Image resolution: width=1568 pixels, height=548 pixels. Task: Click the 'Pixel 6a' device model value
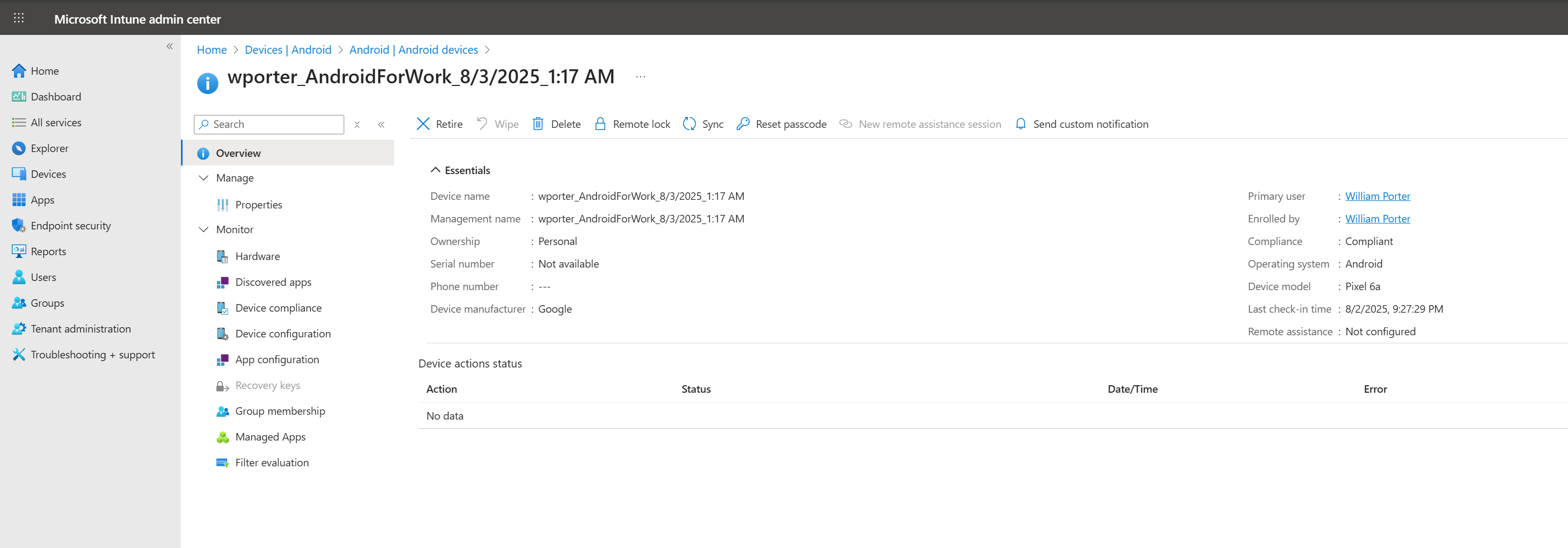(1362, 286)
